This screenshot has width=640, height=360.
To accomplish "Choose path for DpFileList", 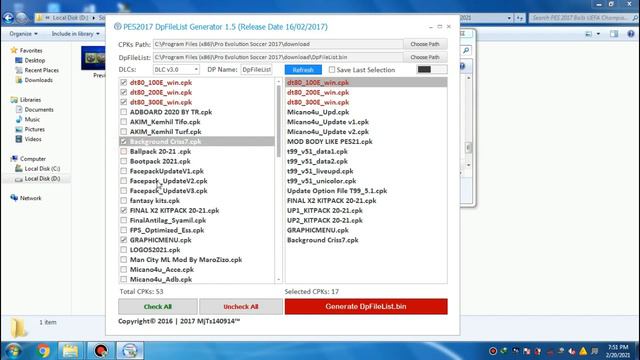I will (425, 57).
